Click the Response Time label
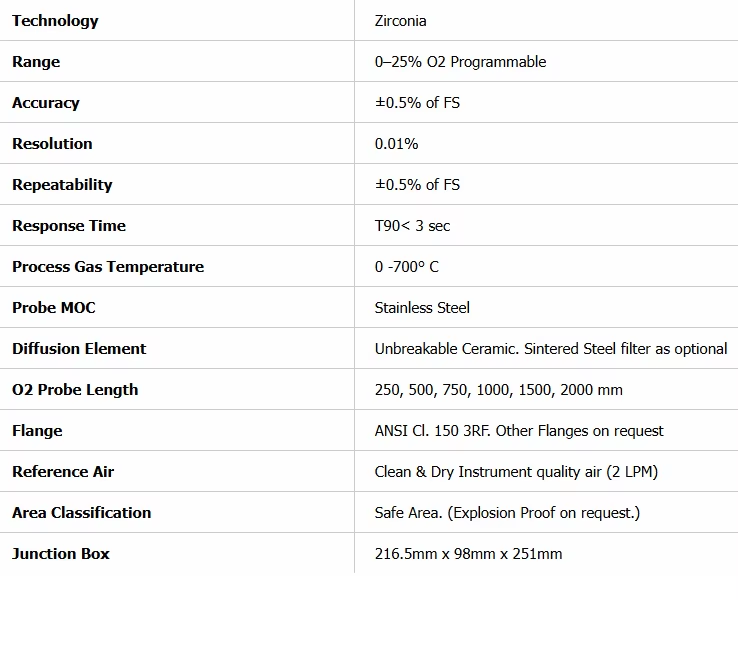 click(x=69, y=226)
